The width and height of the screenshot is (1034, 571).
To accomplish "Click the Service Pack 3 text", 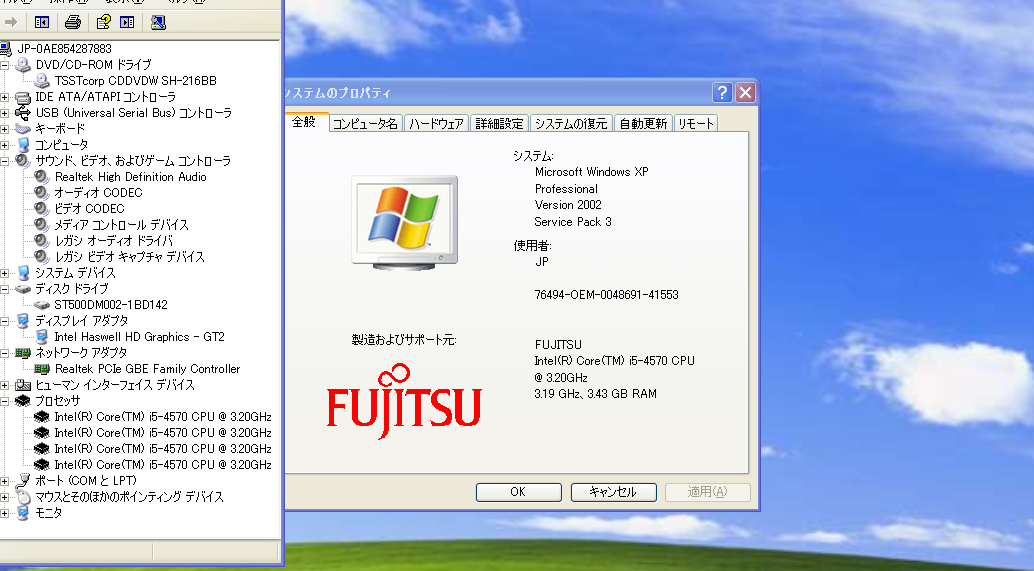I will [573, 222].
